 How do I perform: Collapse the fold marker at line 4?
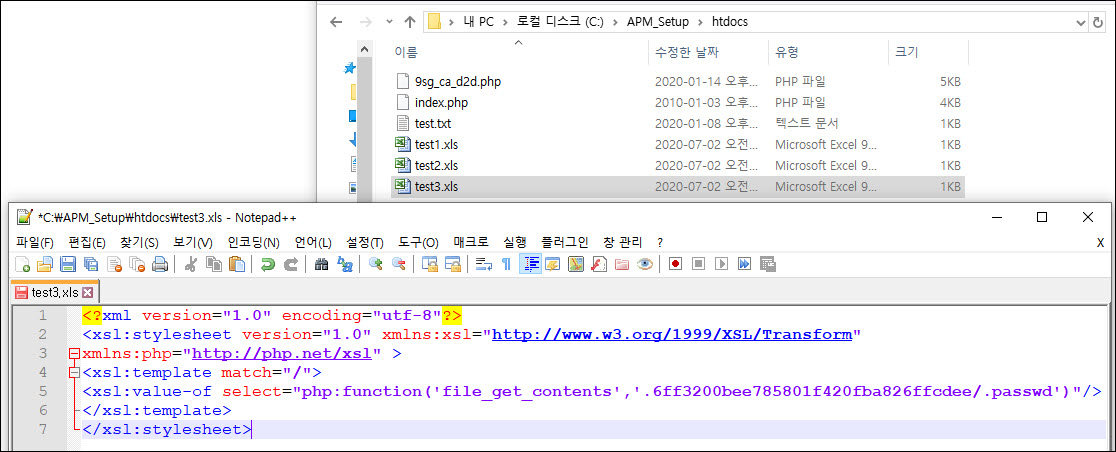click(x=73, y=372)
